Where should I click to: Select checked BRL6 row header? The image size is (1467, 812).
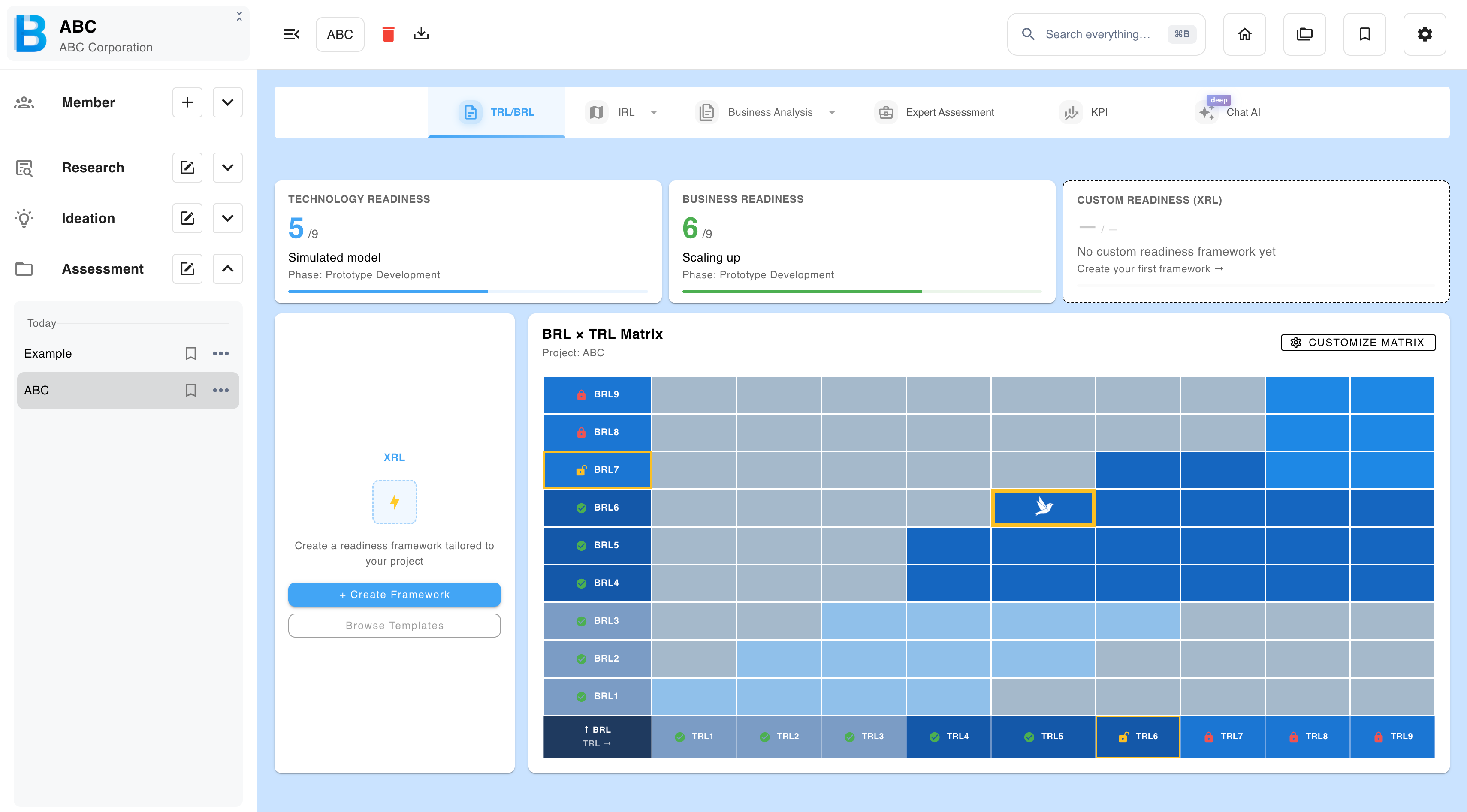pyautogui.click(x=597, y=507)
